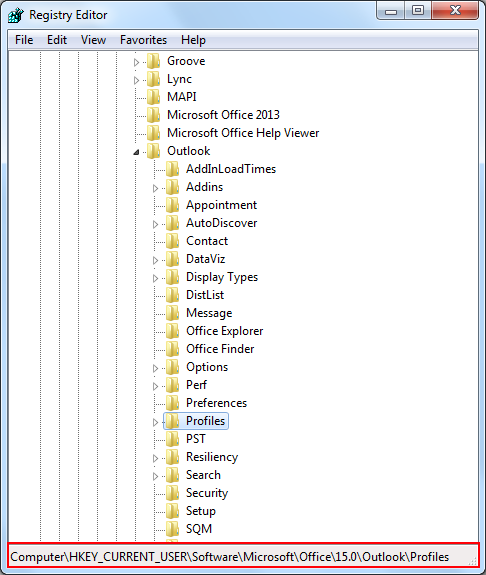486x575 pixels.
Task: Select the Preferences folder icon
Action: coord(173,403)
